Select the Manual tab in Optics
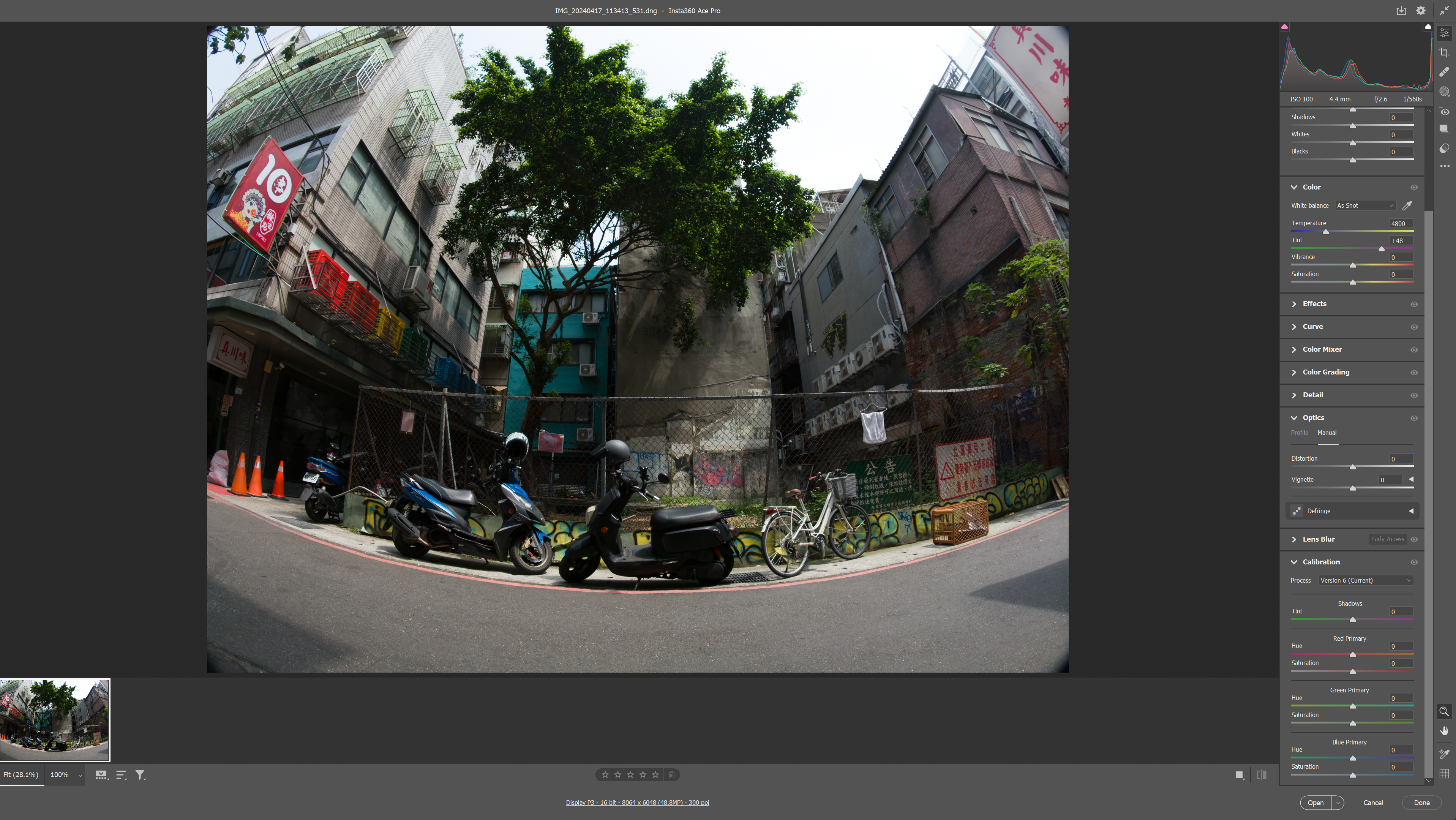Image resolution: width=1456 pixels, height=820 pixels. pyautogui.click(x=1327, y=433)
